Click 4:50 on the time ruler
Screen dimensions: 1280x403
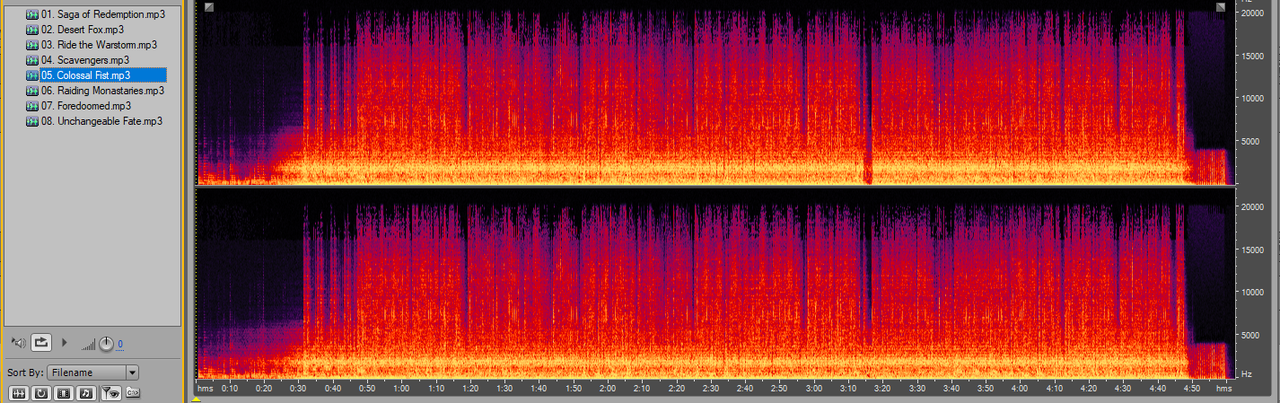(1190, 388)
